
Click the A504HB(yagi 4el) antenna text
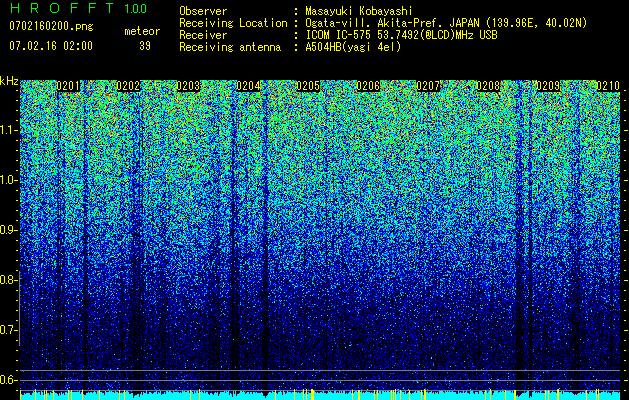pos(353,47)
